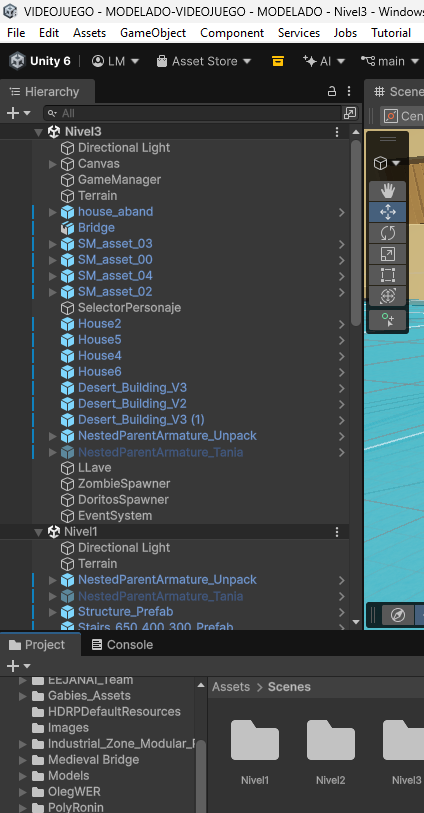424x813 pixels.
Task: Select House5 in Hierarchy
Action: point(100,340)
